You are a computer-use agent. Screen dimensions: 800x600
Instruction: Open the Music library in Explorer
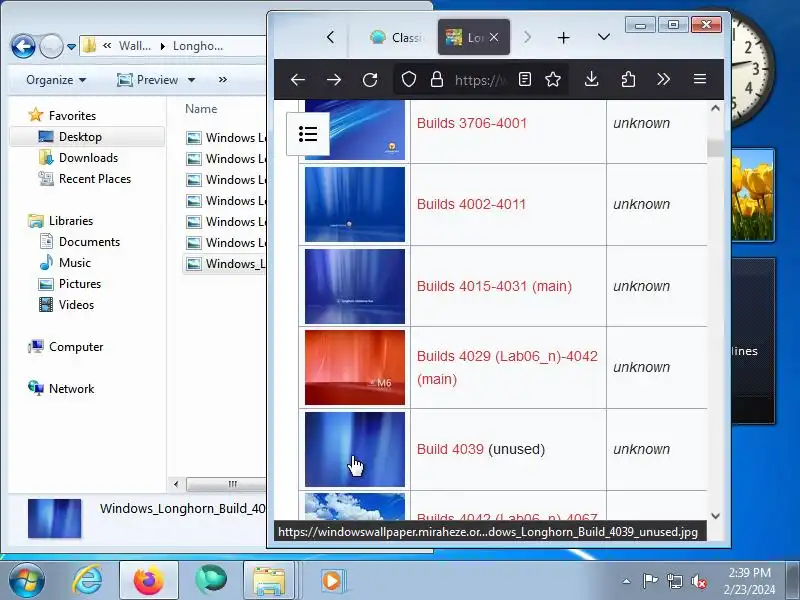74,263
